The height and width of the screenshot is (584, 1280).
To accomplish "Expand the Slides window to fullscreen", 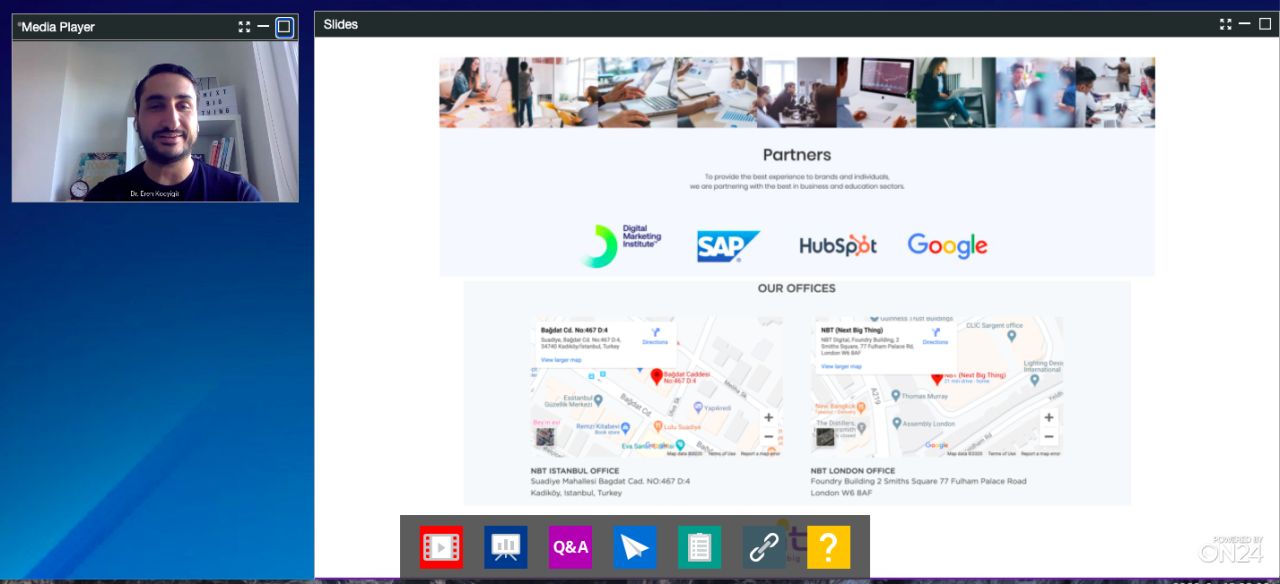I will coord(1226,24).
